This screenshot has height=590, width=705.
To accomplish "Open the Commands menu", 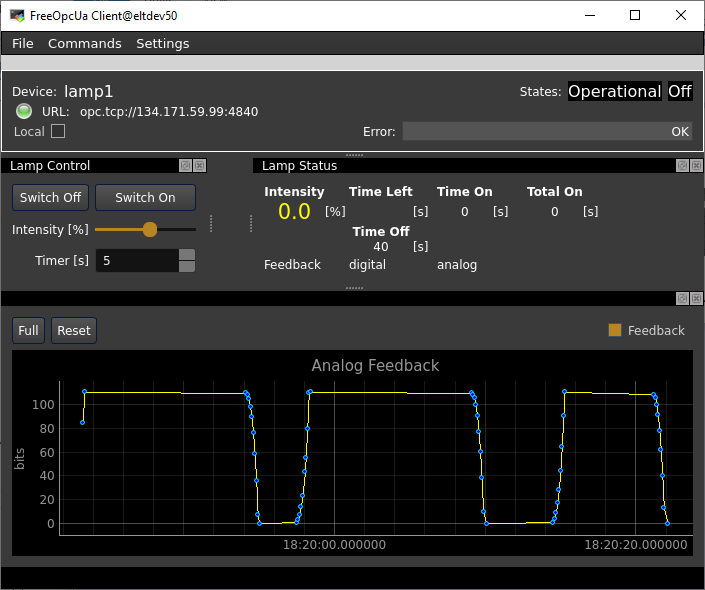I will (x=85, y=44).
